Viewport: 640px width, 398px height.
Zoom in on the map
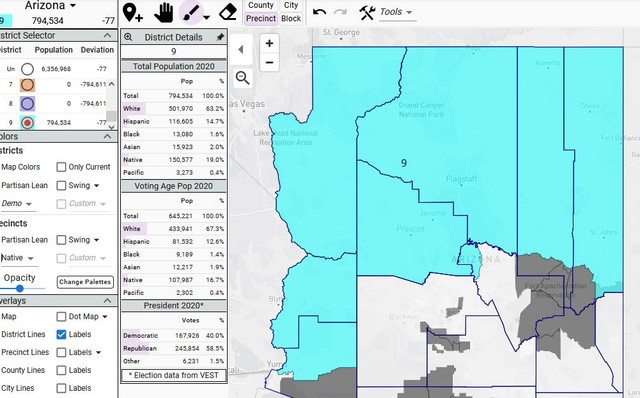pyautogui.click(x=269, y=43)
